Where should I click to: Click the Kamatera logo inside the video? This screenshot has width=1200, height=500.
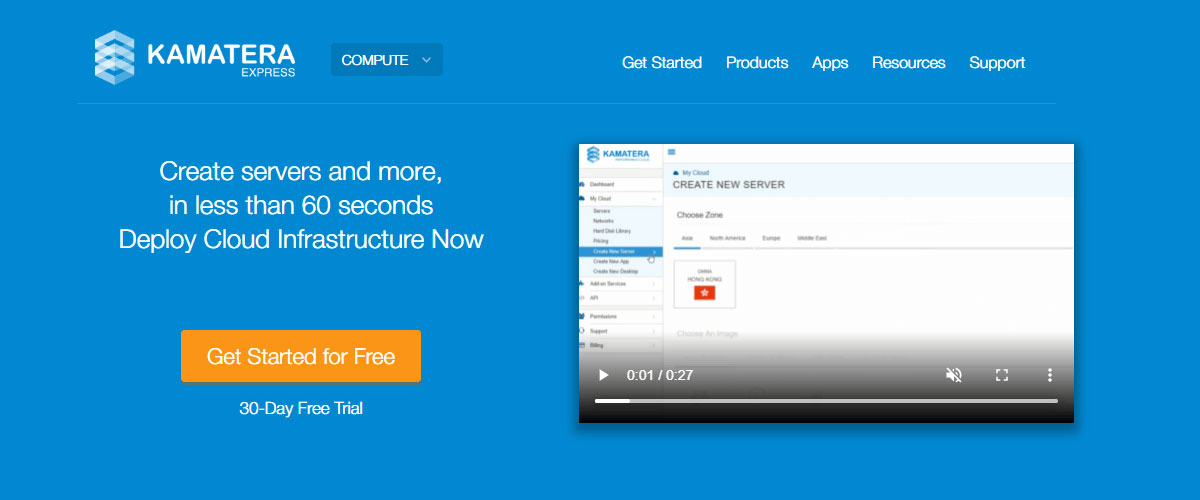pos(619,154)
